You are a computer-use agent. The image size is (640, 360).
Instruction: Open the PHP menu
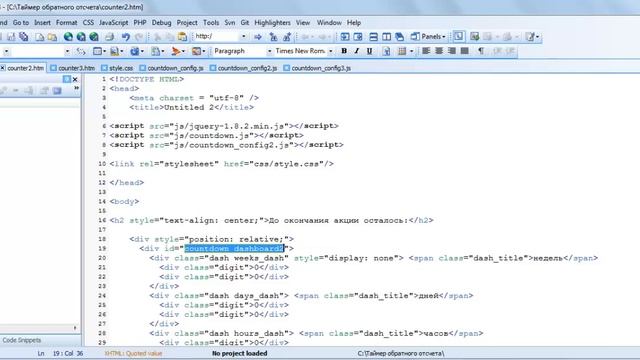click(140, 23)
